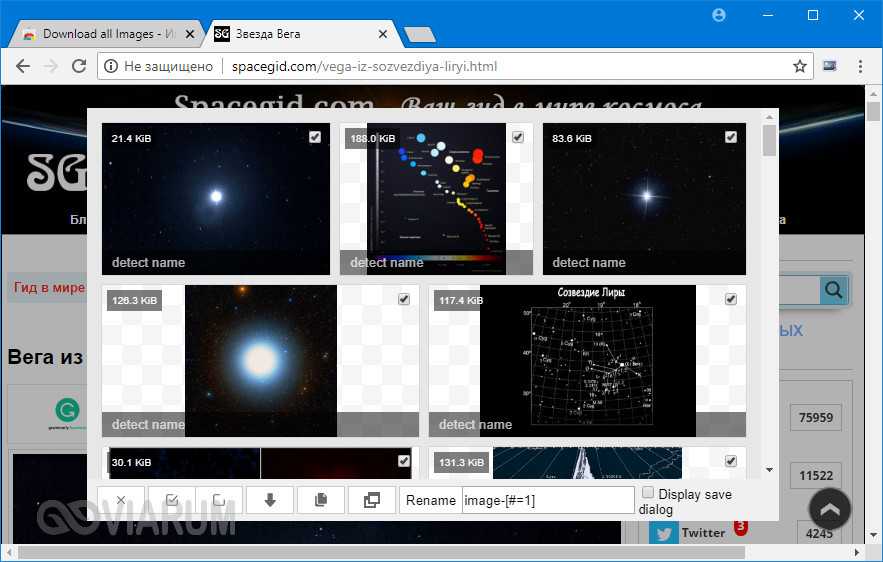Click the scroll-to-top round arrow button
Image resolution: width=883 pixels, height=562 pixels.
click(829, 509)
